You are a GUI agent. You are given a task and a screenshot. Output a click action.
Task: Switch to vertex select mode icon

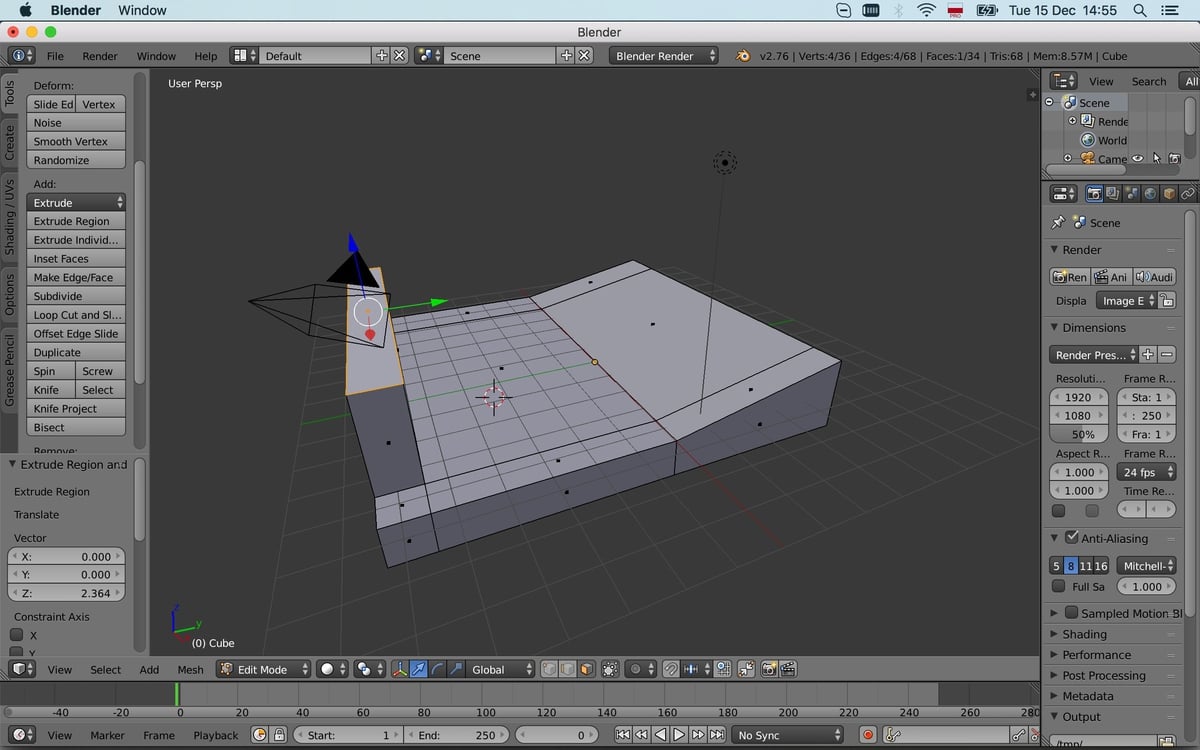tap(549, 669)
